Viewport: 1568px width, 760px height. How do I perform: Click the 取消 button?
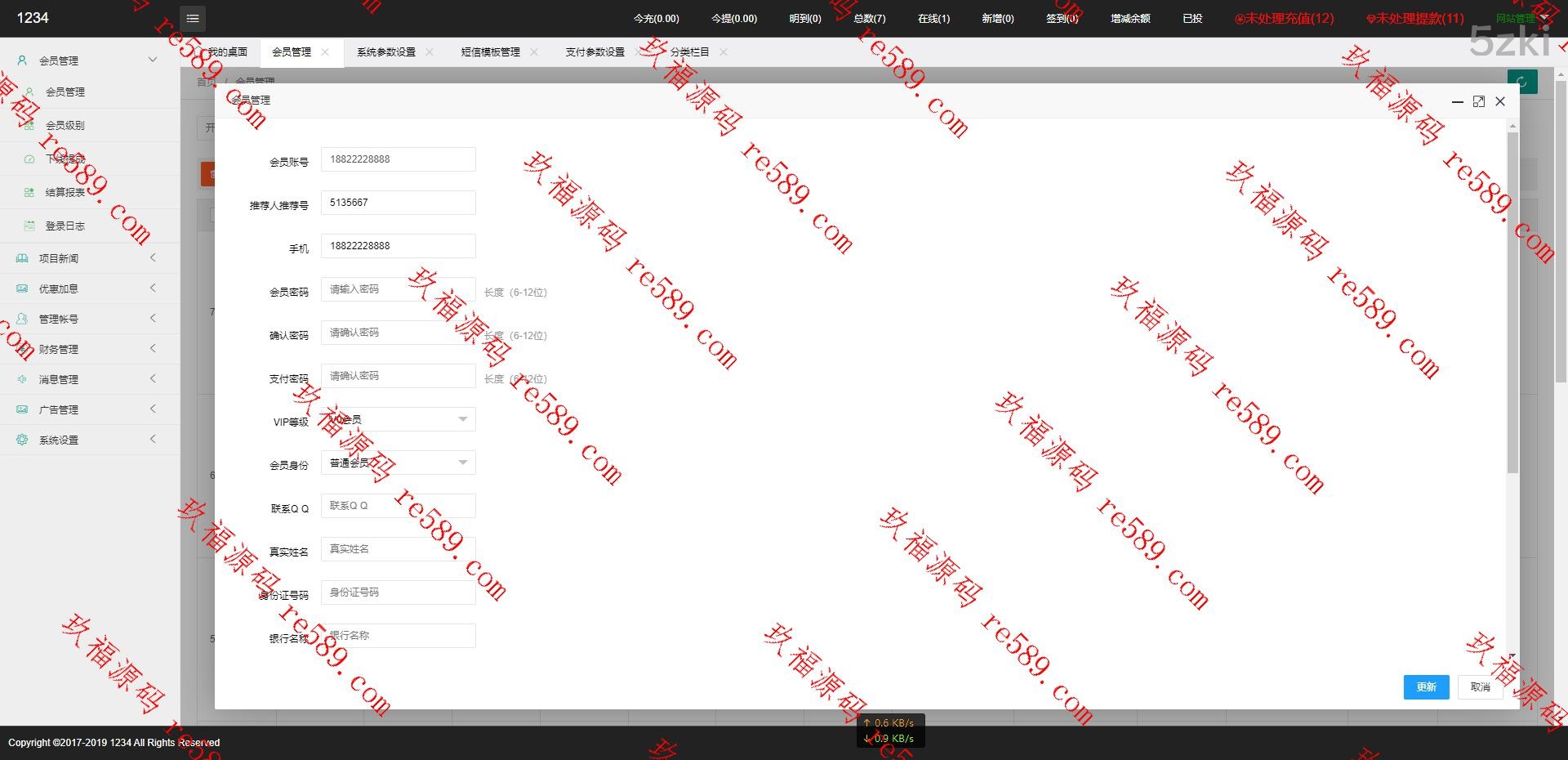pos(1480,687)
